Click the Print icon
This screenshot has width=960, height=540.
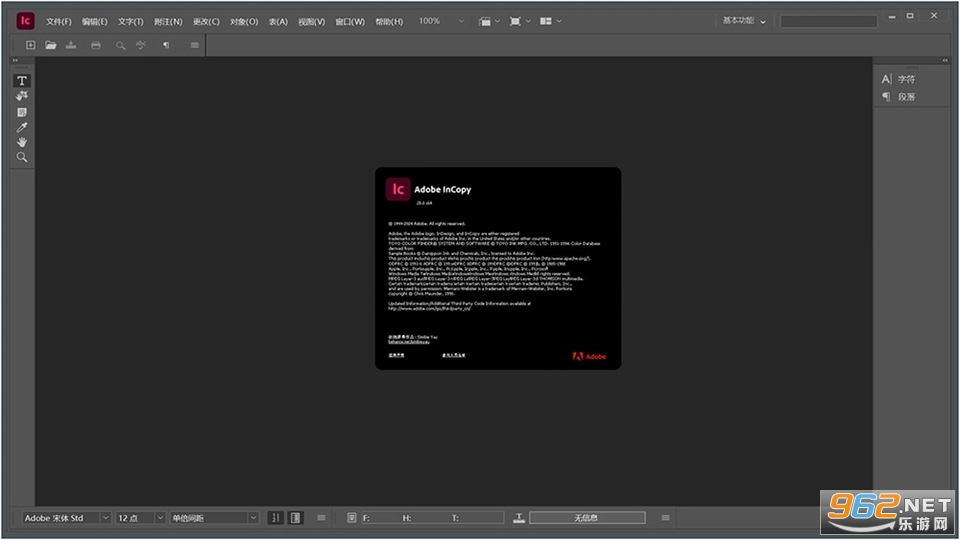96,45
